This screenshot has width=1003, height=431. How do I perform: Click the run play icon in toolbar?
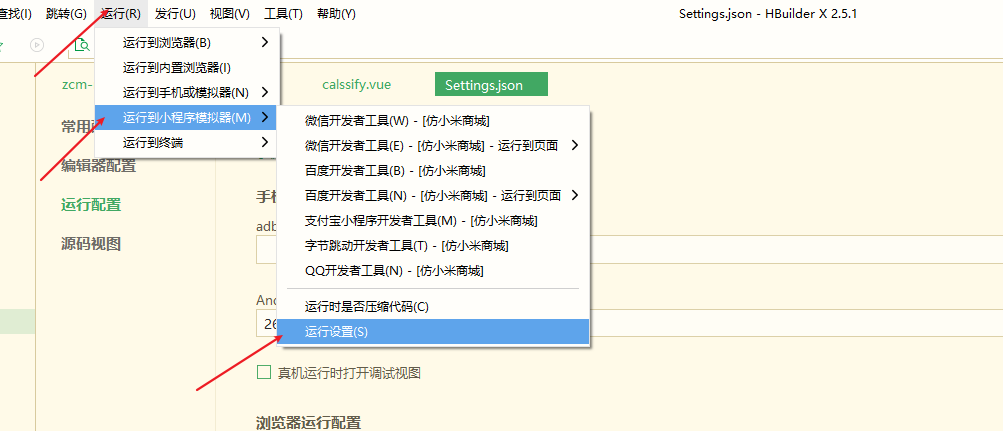[37, 45]
